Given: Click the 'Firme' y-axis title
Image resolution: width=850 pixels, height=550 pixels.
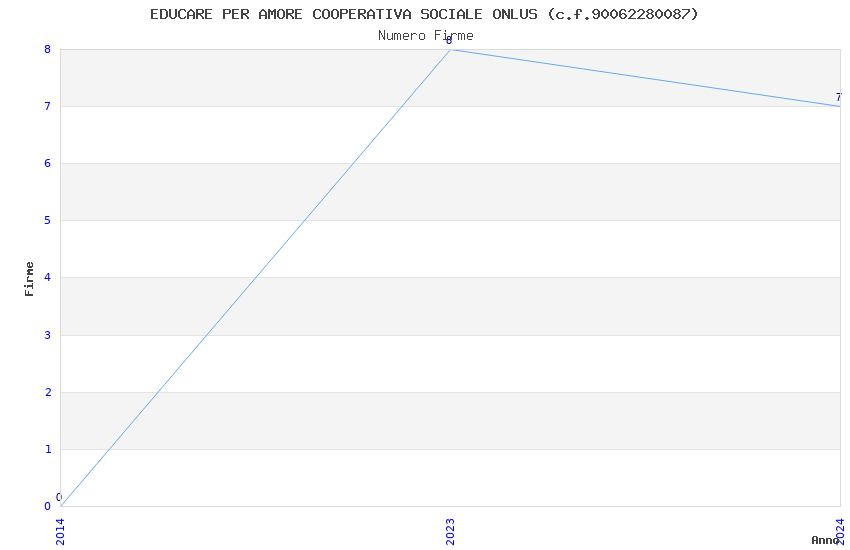Looking at the screenshot, I should click(x=29, y=279).
